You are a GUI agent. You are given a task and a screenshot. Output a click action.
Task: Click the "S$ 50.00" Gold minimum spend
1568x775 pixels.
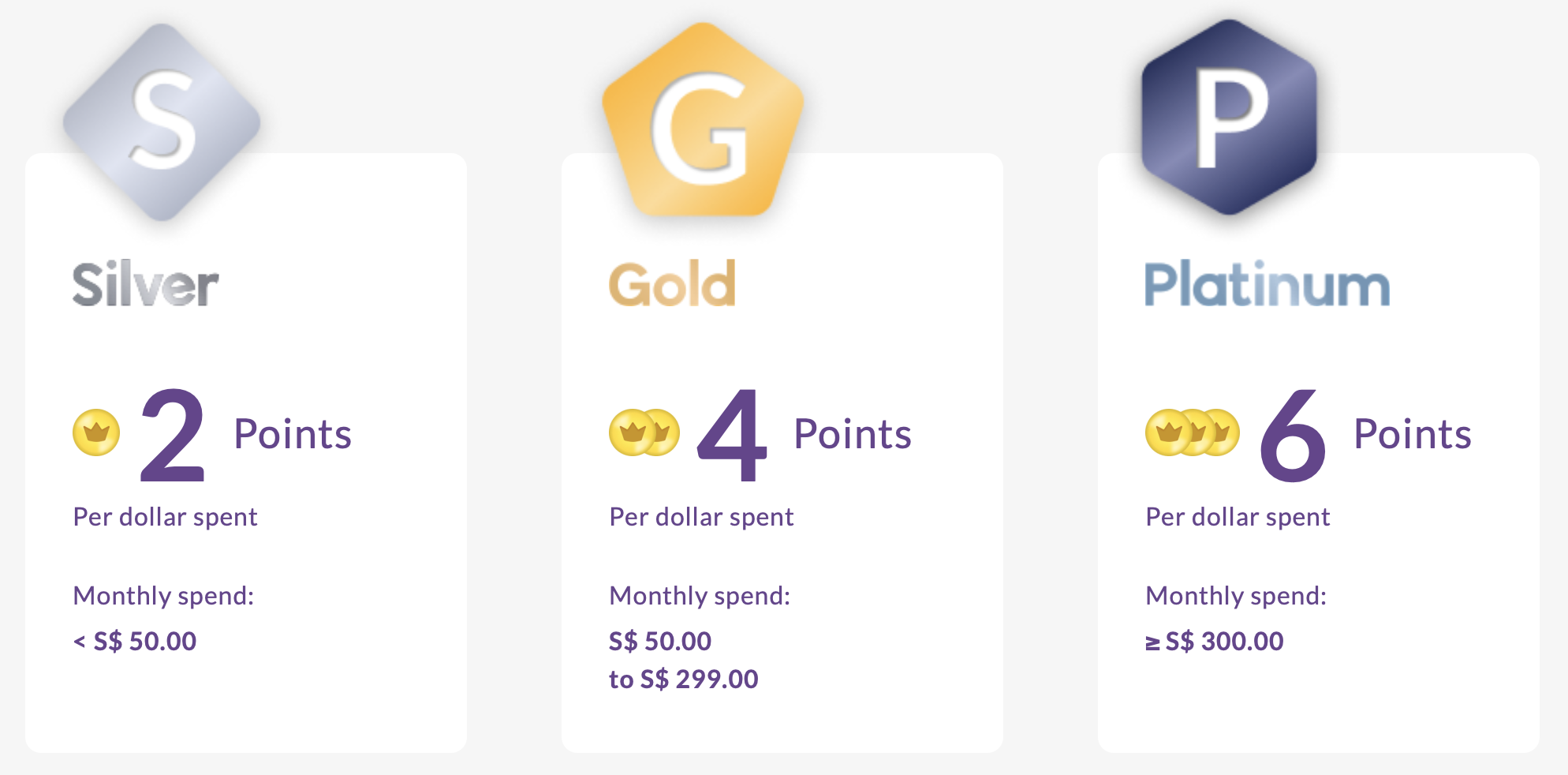[660, 641]
